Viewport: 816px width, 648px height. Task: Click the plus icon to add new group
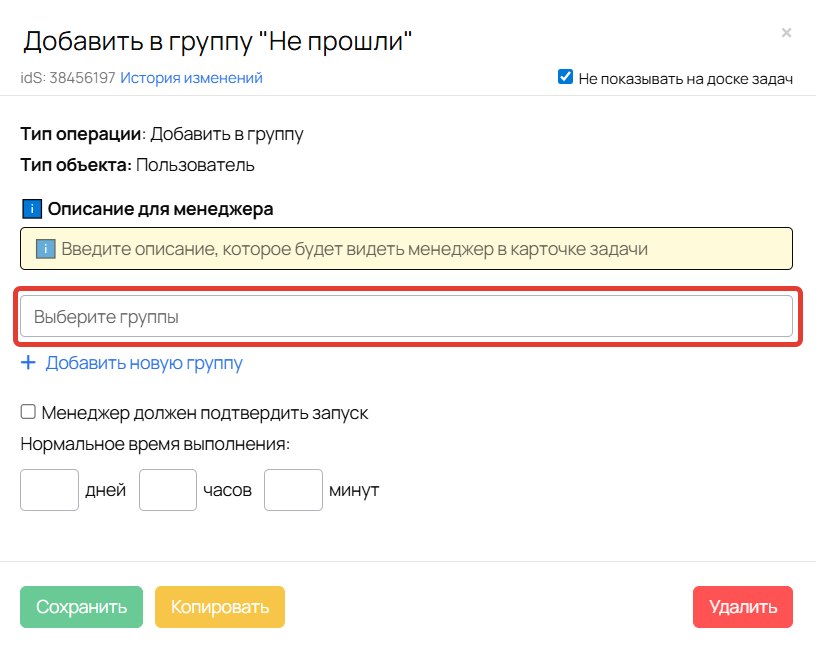pyautogui.click(x=28, y=363)
